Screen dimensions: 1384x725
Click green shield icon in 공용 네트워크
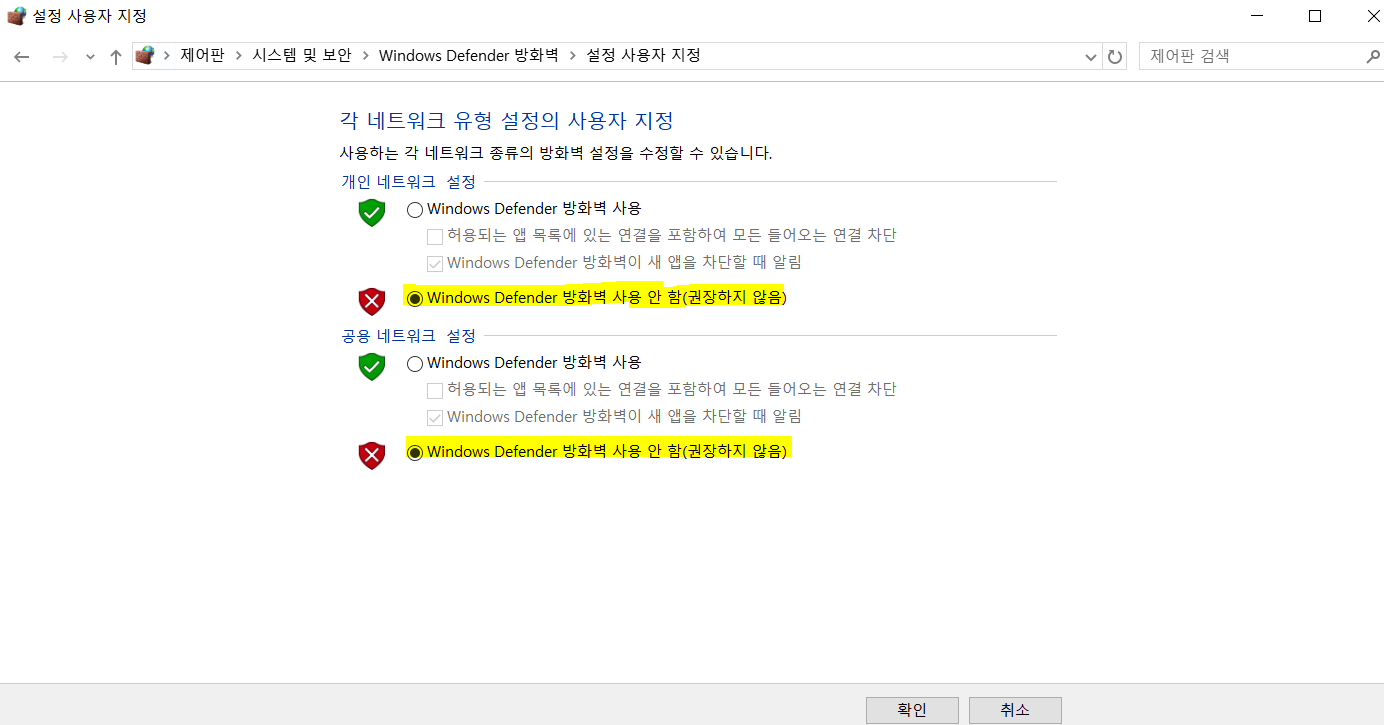tap(372, 366)
